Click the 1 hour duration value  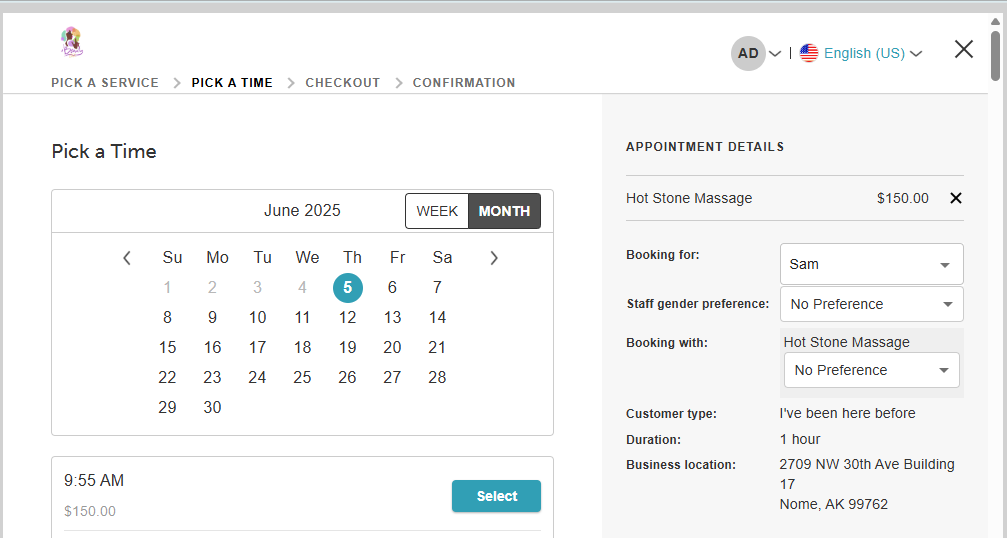click(x=800, y=440)
